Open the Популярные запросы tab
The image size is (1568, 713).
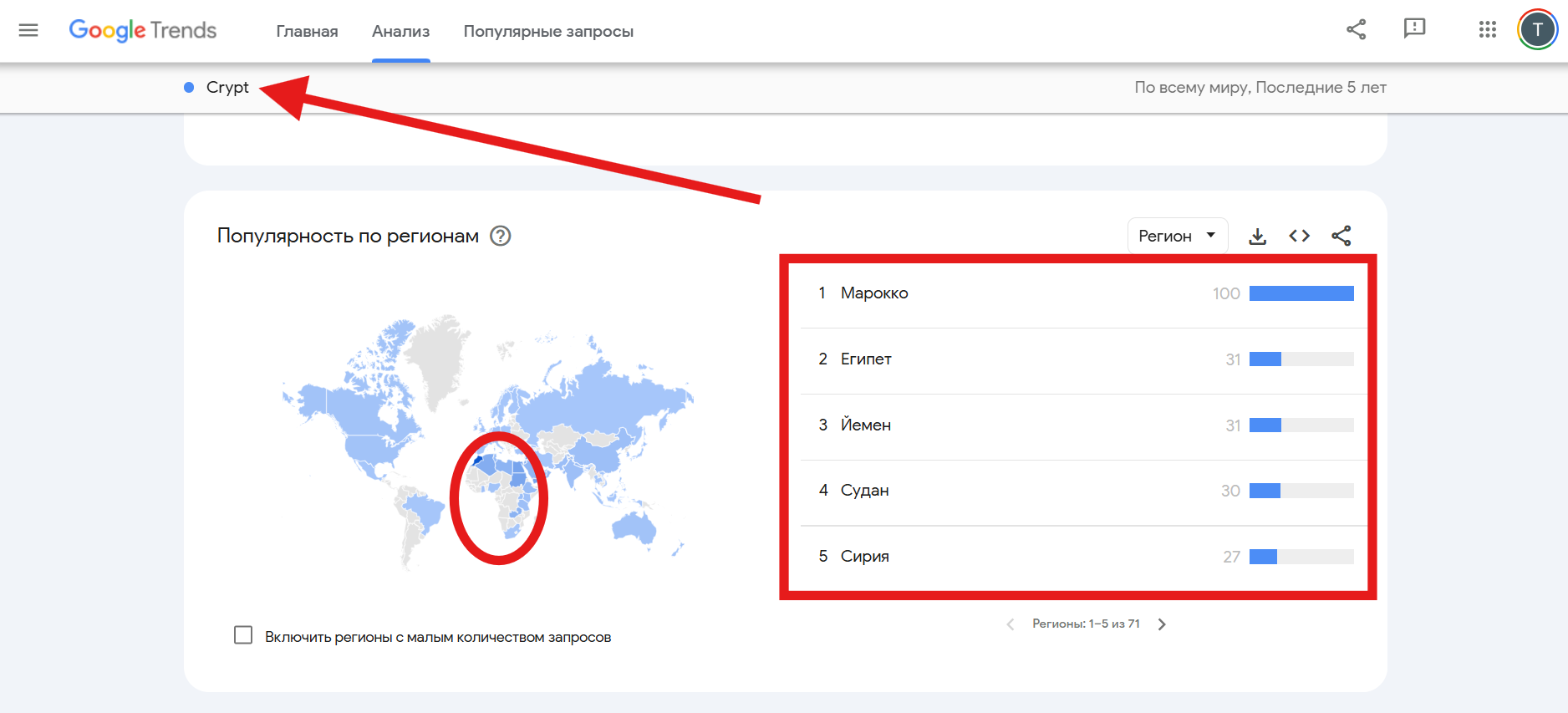point(548,32)
